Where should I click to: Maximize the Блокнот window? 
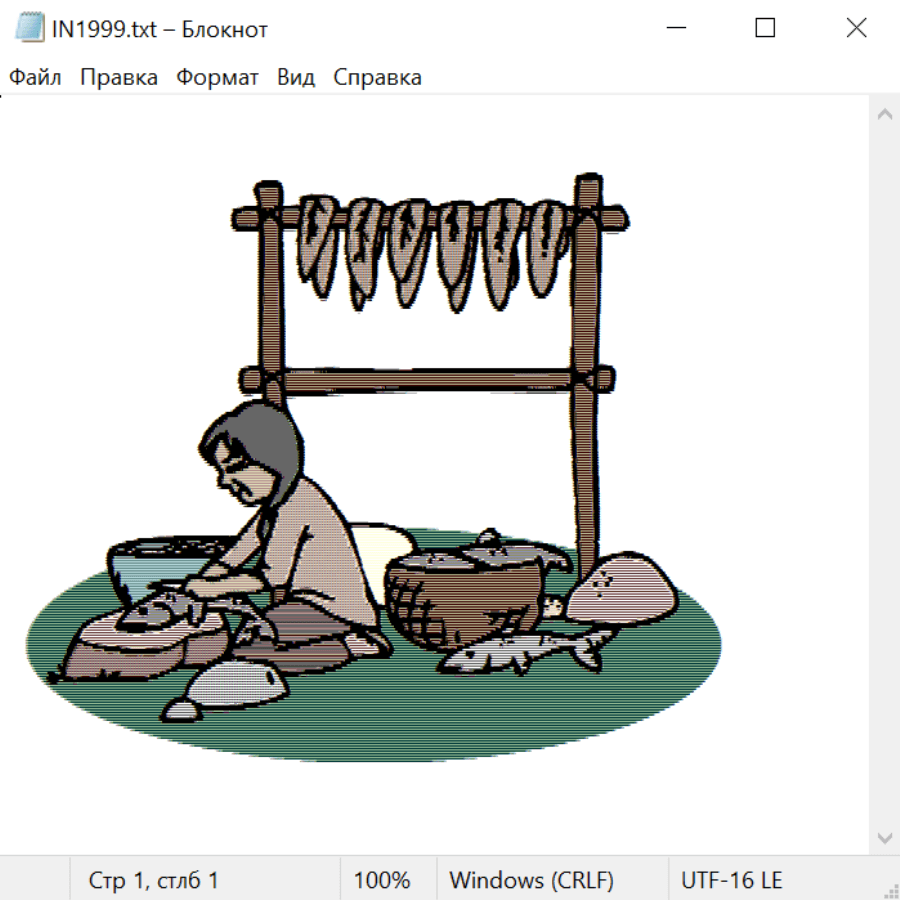[765, 29]
